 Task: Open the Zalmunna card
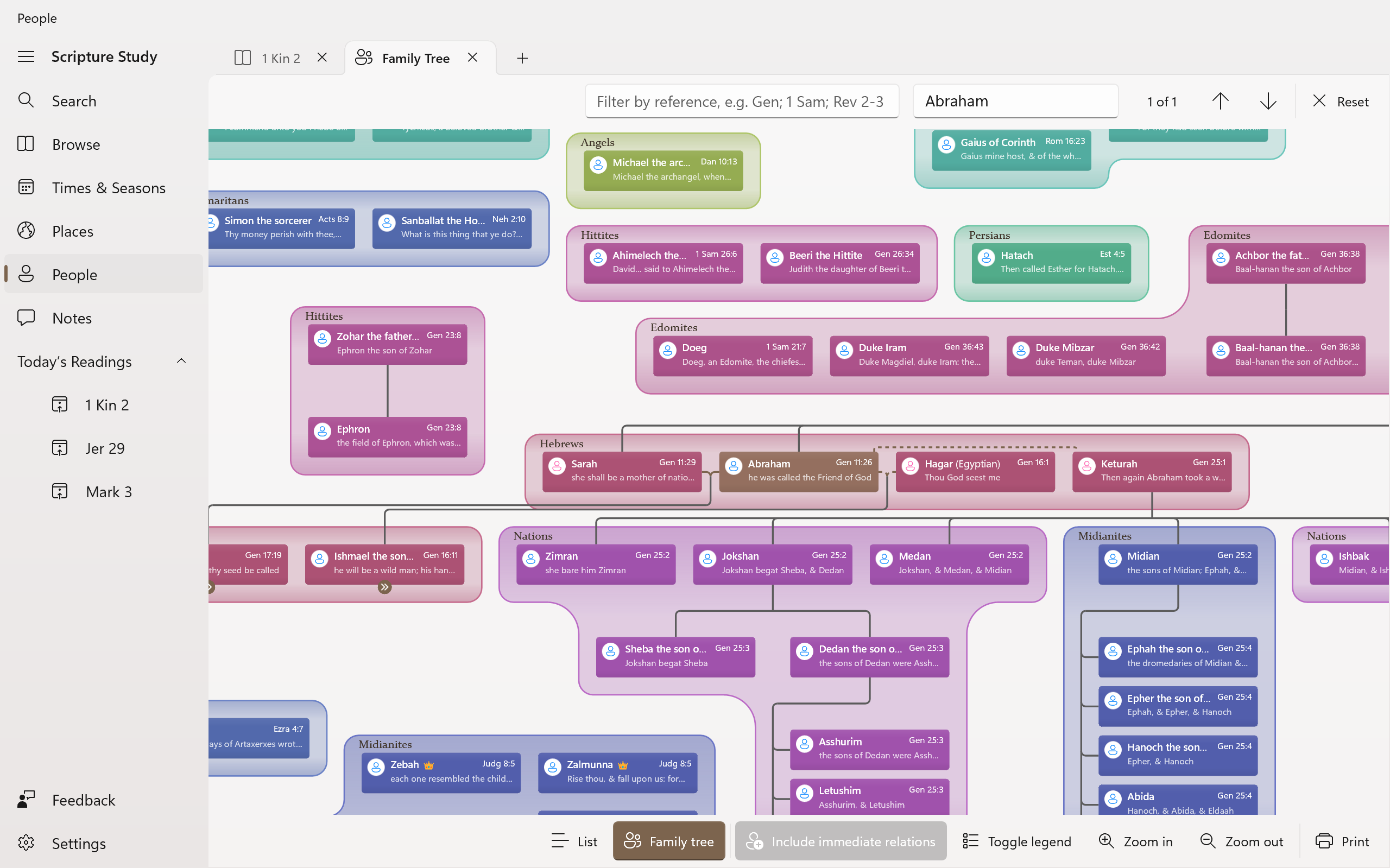[618, 772]
